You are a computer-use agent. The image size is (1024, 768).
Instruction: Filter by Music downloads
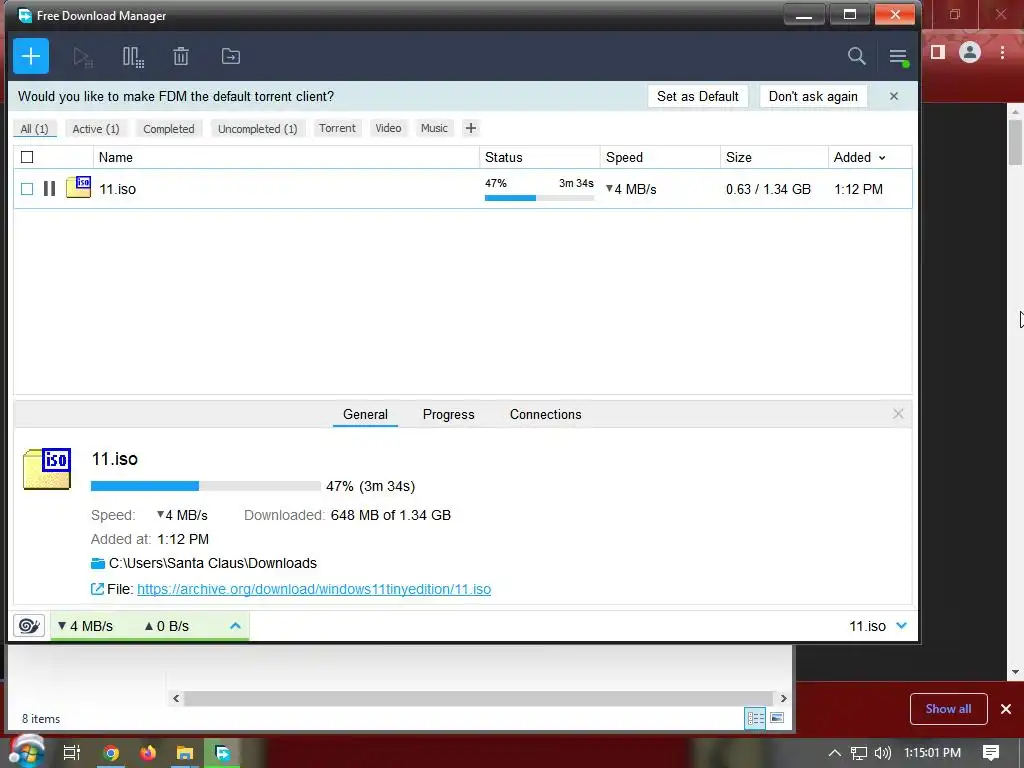434,128
